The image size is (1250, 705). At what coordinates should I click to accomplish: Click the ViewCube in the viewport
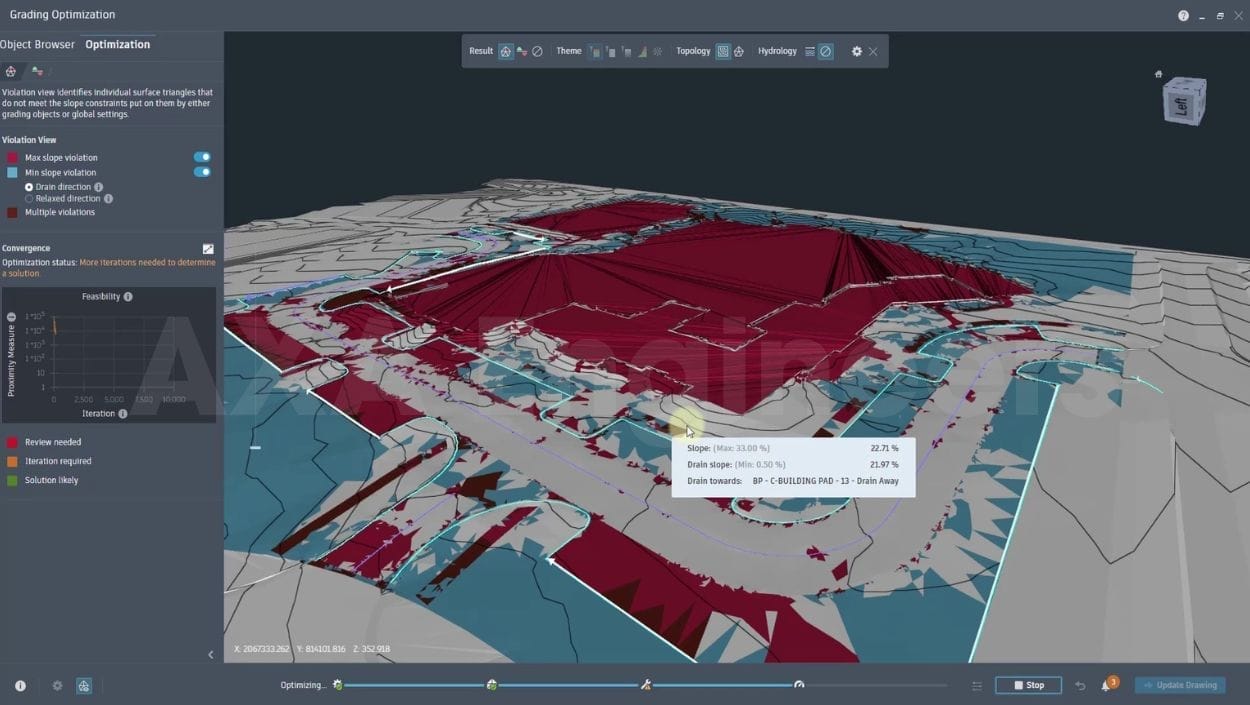tap(1184, 101)
